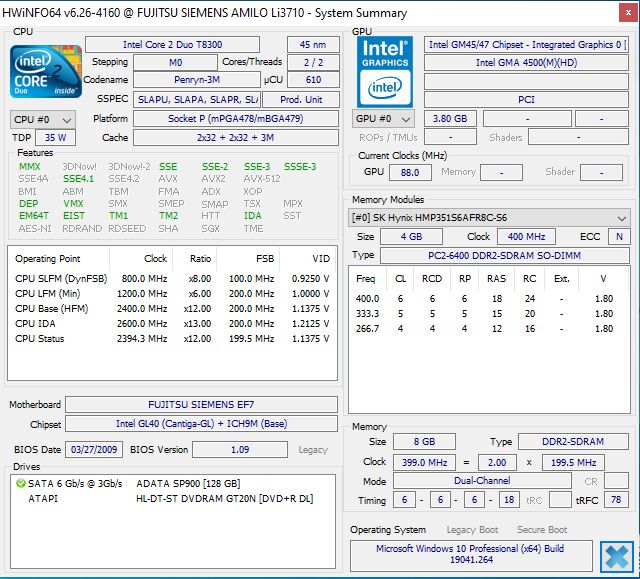Select the CPU Status row
This screenshot has height=579, width=640.
172,339
